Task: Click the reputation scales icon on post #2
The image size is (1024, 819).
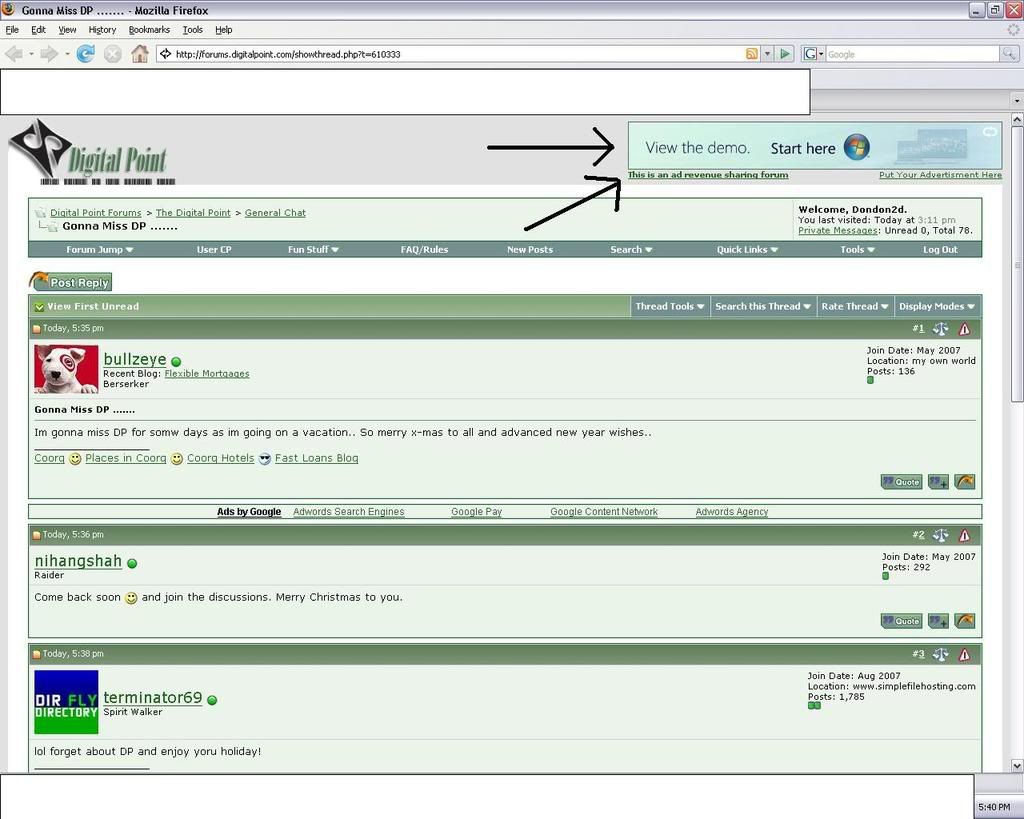Action: coord(940,535)
